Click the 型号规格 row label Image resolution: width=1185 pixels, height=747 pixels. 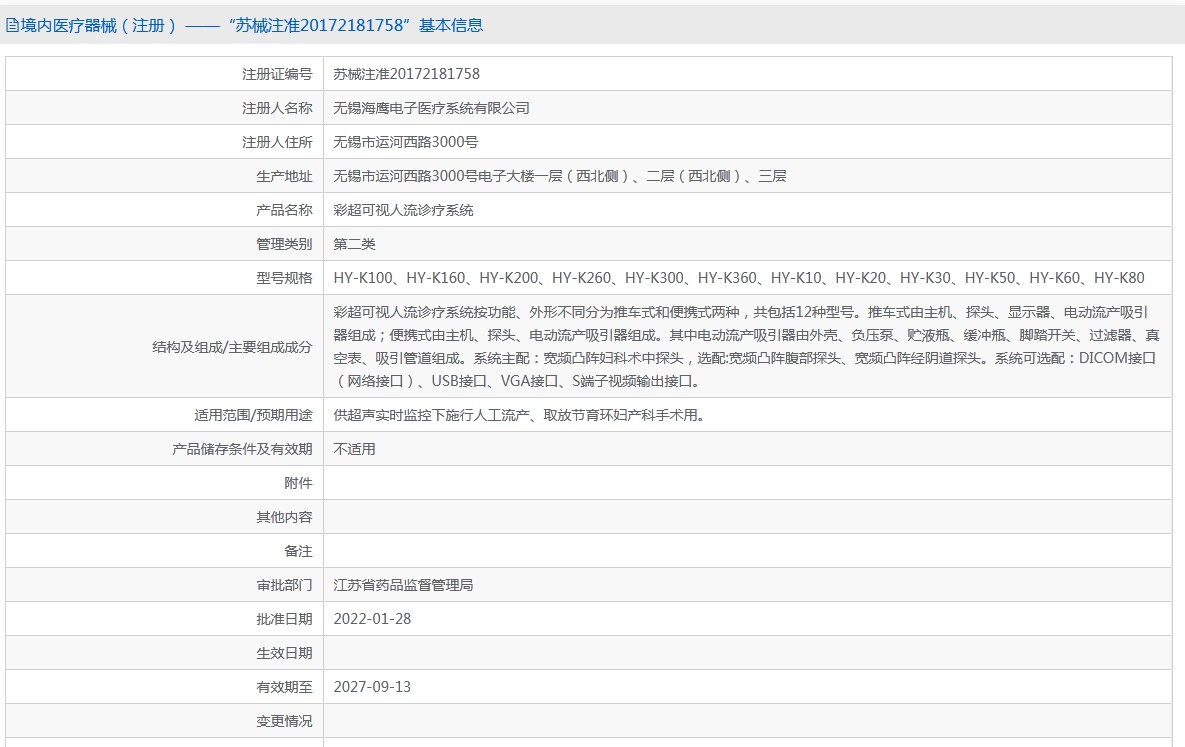pos(284,278)
